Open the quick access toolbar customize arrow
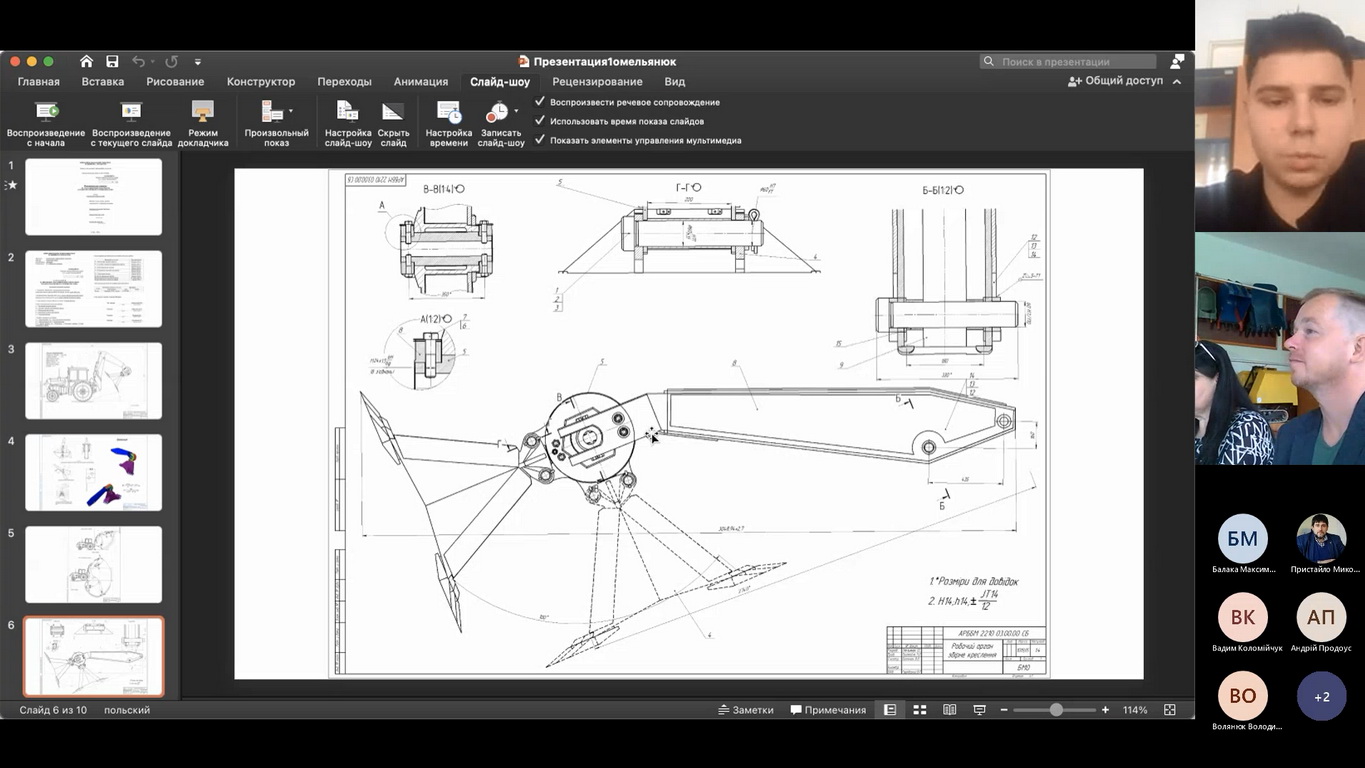Screen dimensions: 1365x768 pyautogui.click(x=198, y=62)
